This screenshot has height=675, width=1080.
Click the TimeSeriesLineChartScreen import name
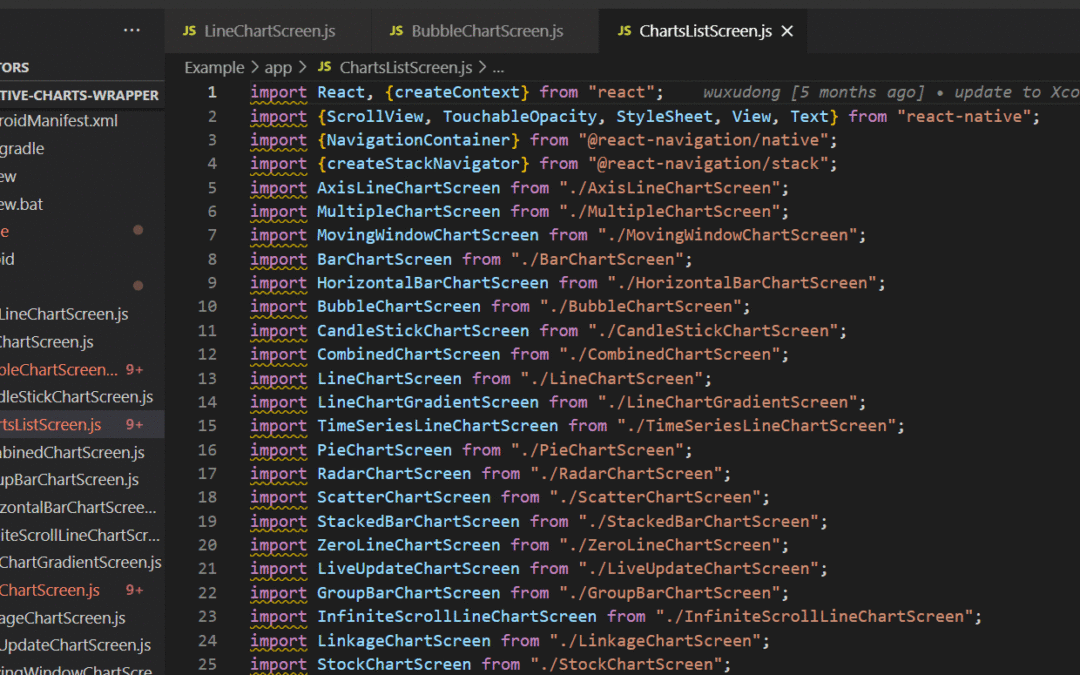click(437, 426)
